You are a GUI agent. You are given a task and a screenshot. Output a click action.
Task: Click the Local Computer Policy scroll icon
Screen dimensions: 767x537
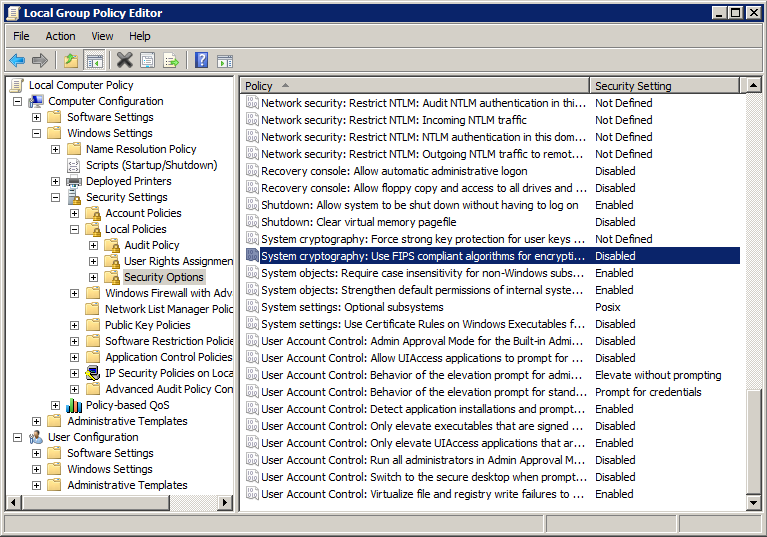[17, 85]
